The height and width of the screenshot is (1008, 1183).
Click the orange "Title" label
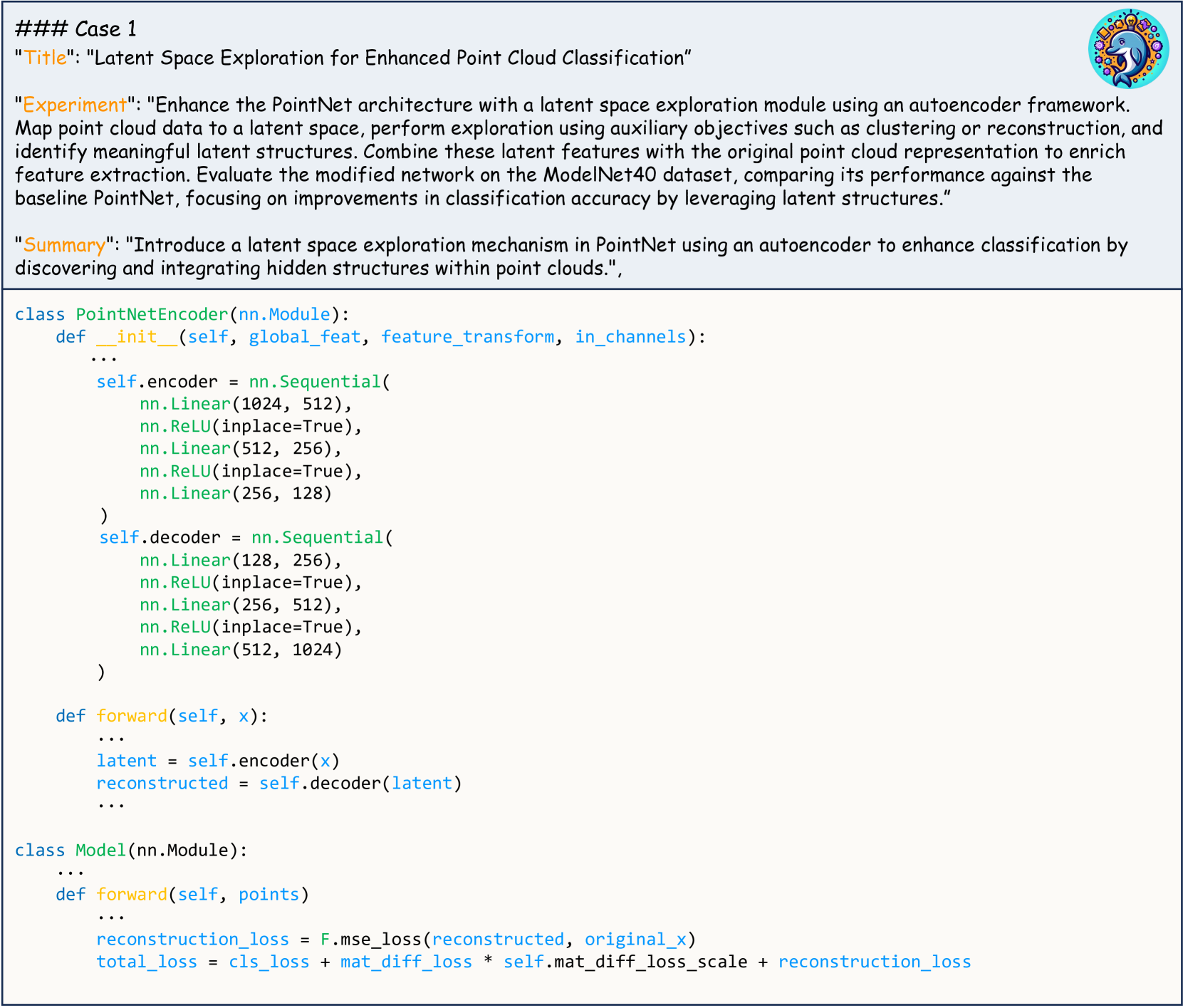coord(46,58)
